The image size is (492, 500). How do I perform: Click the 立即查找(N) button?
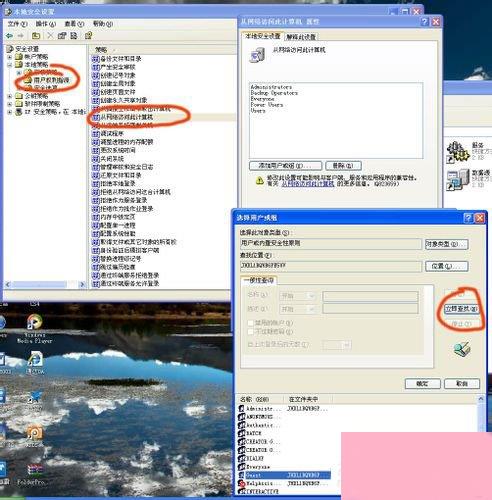pyautogui.click(x=462, y=309)
